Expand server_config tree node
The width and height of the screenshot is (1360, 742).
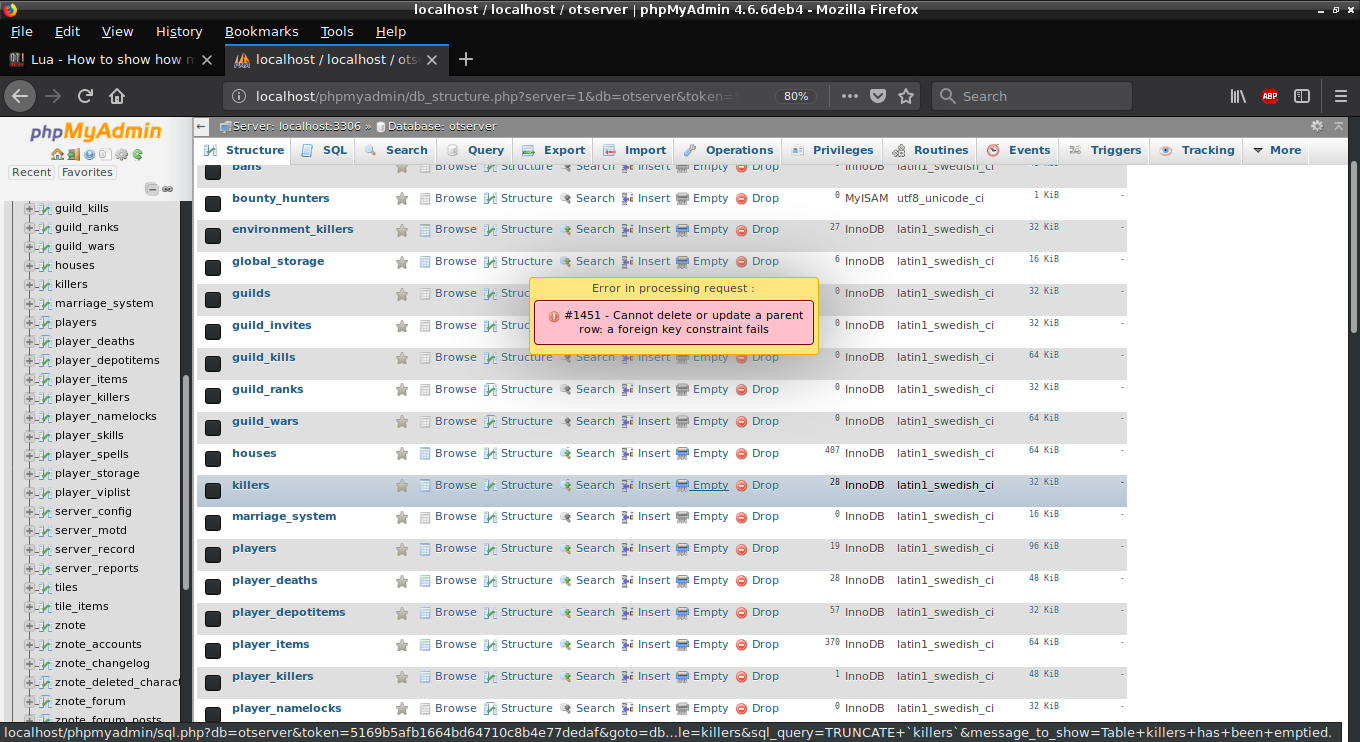point(29,511)
